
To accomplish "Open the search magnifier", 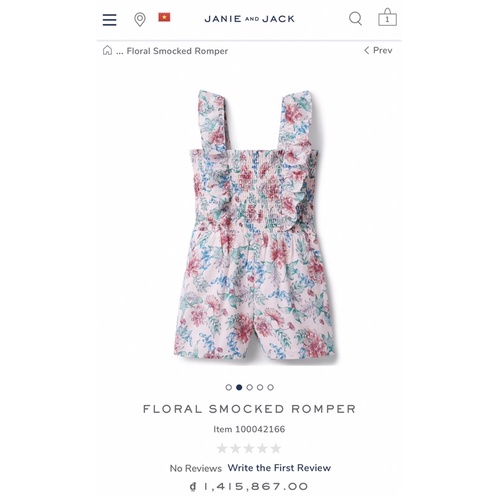I will [x=355, y=19].
